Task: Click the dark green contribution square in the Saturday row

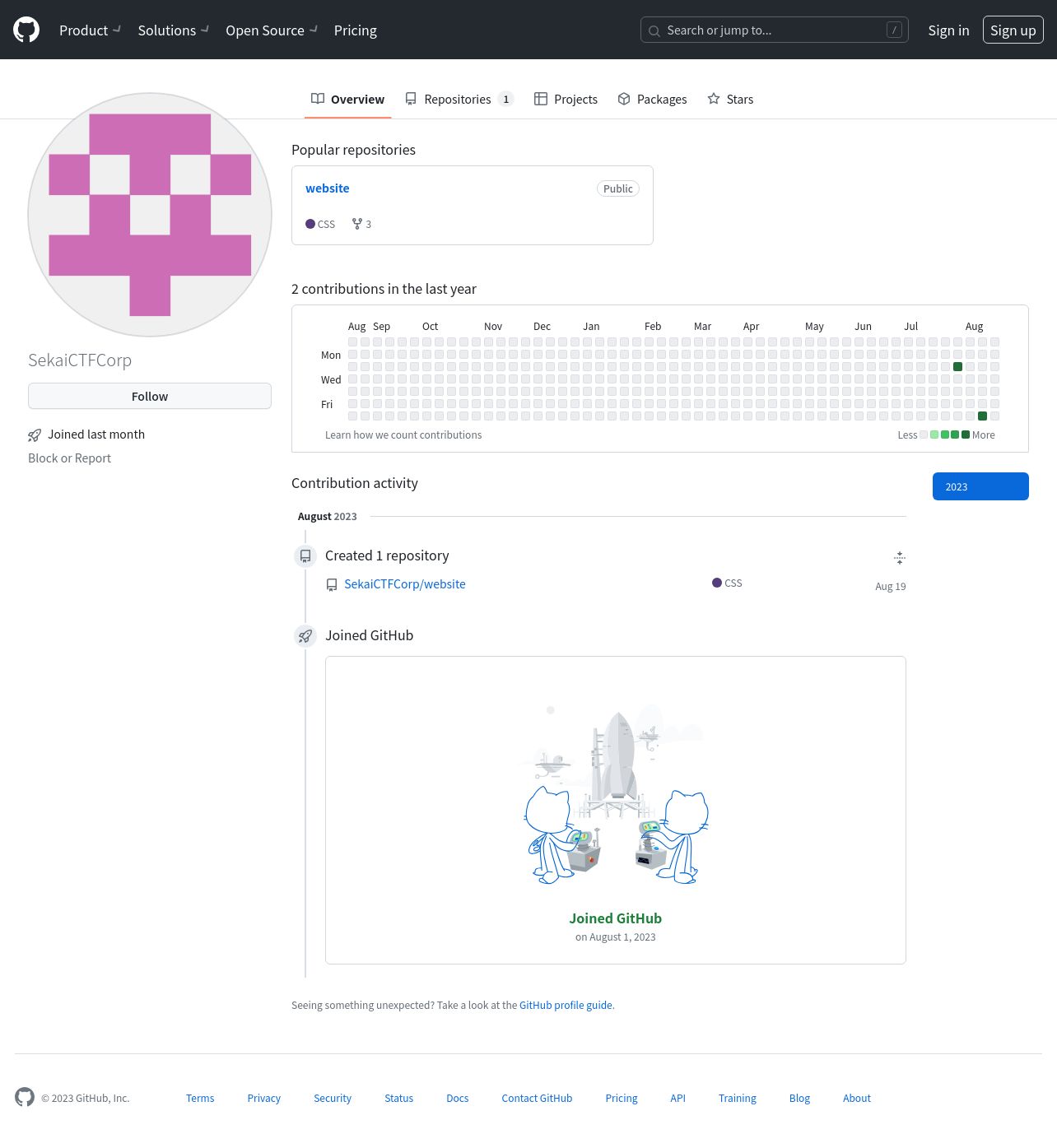Action: click(982, 416)
